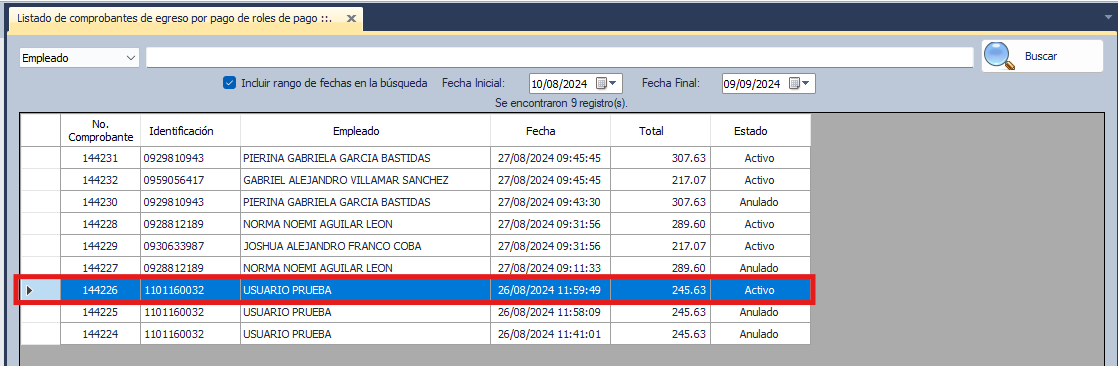The width and height of the screenshot is (1118, 366).
Task: Click date 27/08/2024 09:43:30 cell
Action: point(550,202)
